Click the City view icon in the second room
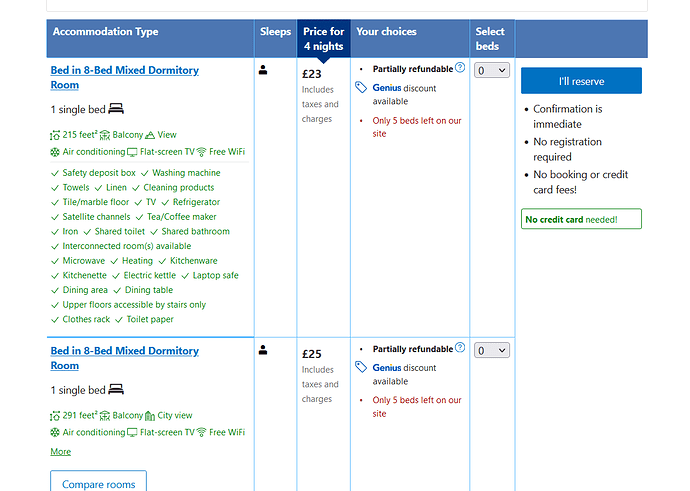690x491 pixels. 150,415
